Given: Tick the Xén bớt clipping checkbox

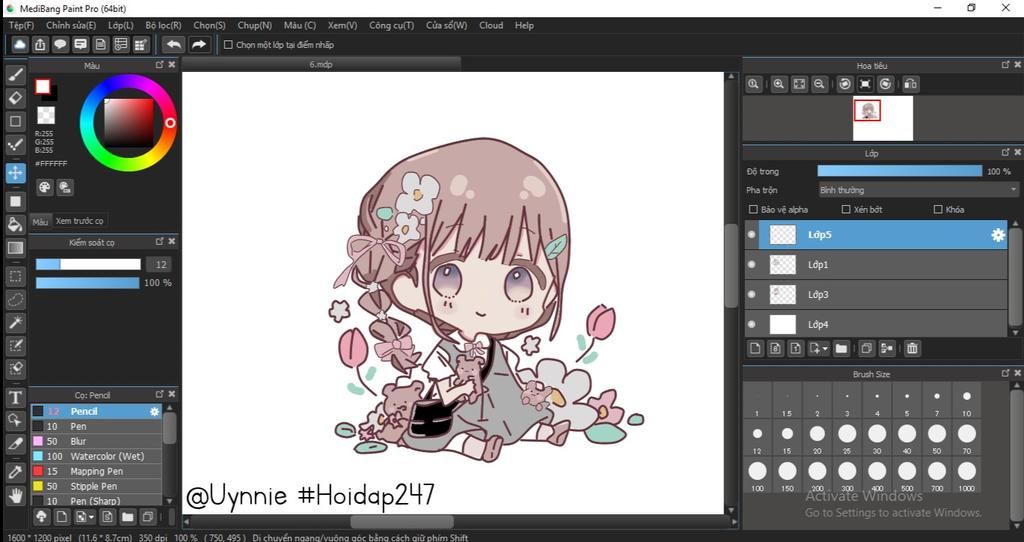Looking at the screenshot, I should pos(846,210).
